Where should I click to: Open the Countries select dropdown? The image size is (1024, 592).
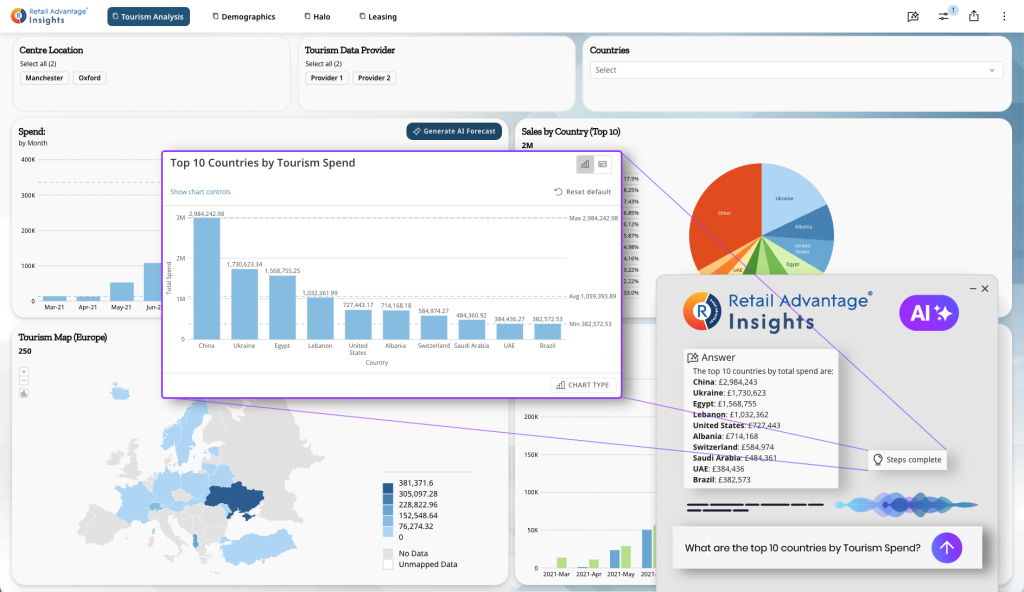pos(797,70)
